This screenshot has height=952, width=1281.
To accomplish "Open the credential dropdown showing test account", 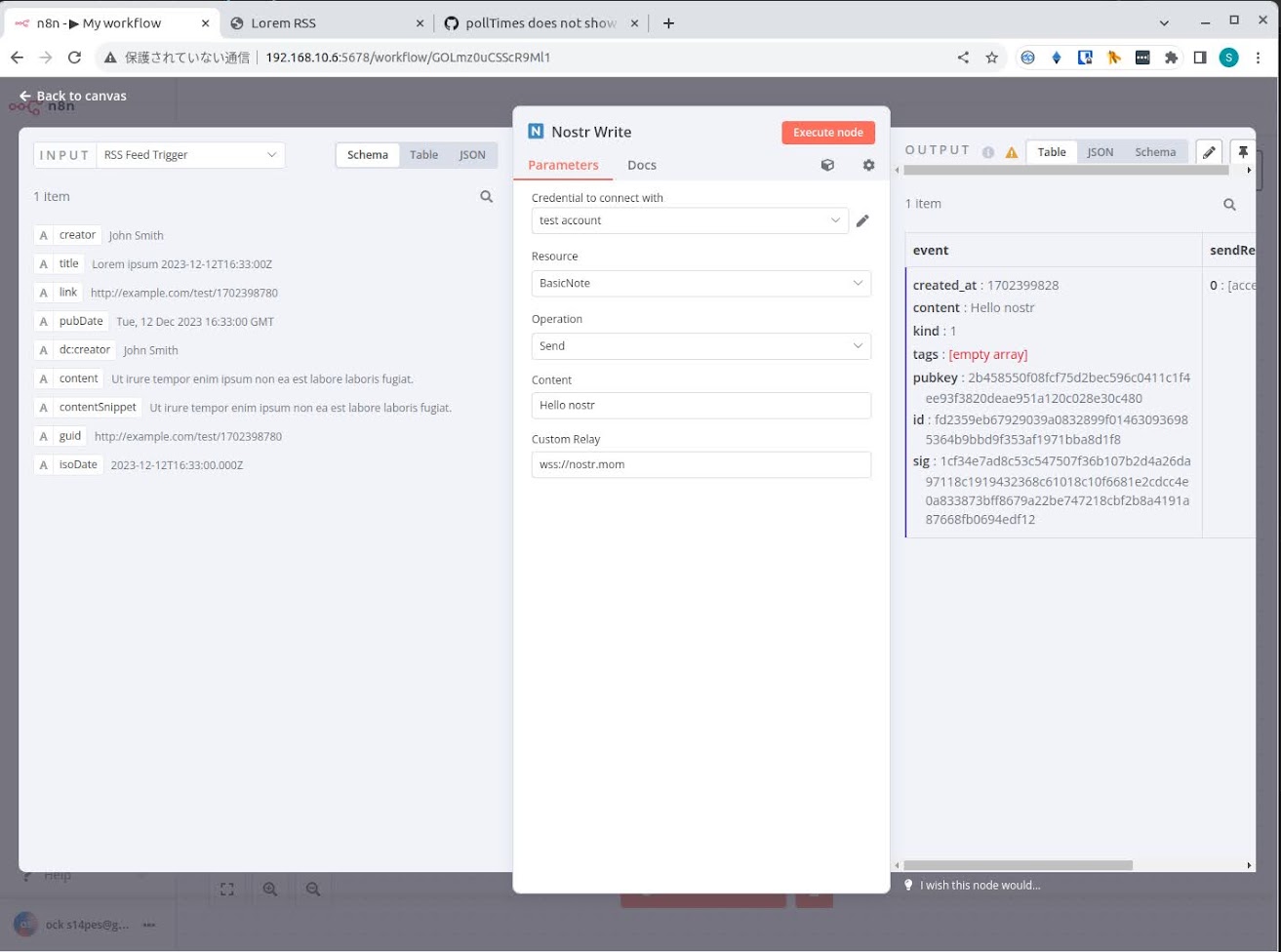I will click(690, 220).
